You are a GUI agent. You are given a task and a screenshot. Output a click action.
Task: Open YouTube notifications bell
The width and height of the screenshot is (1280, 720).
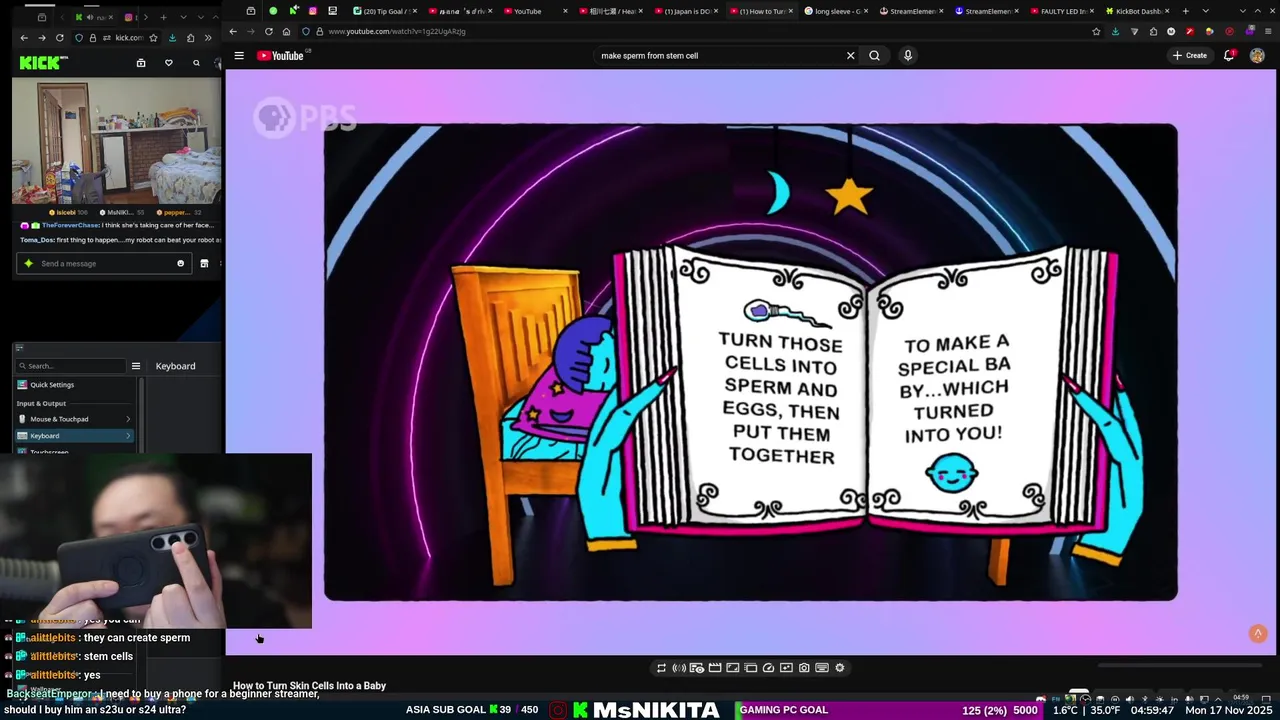pos(1229,56)
